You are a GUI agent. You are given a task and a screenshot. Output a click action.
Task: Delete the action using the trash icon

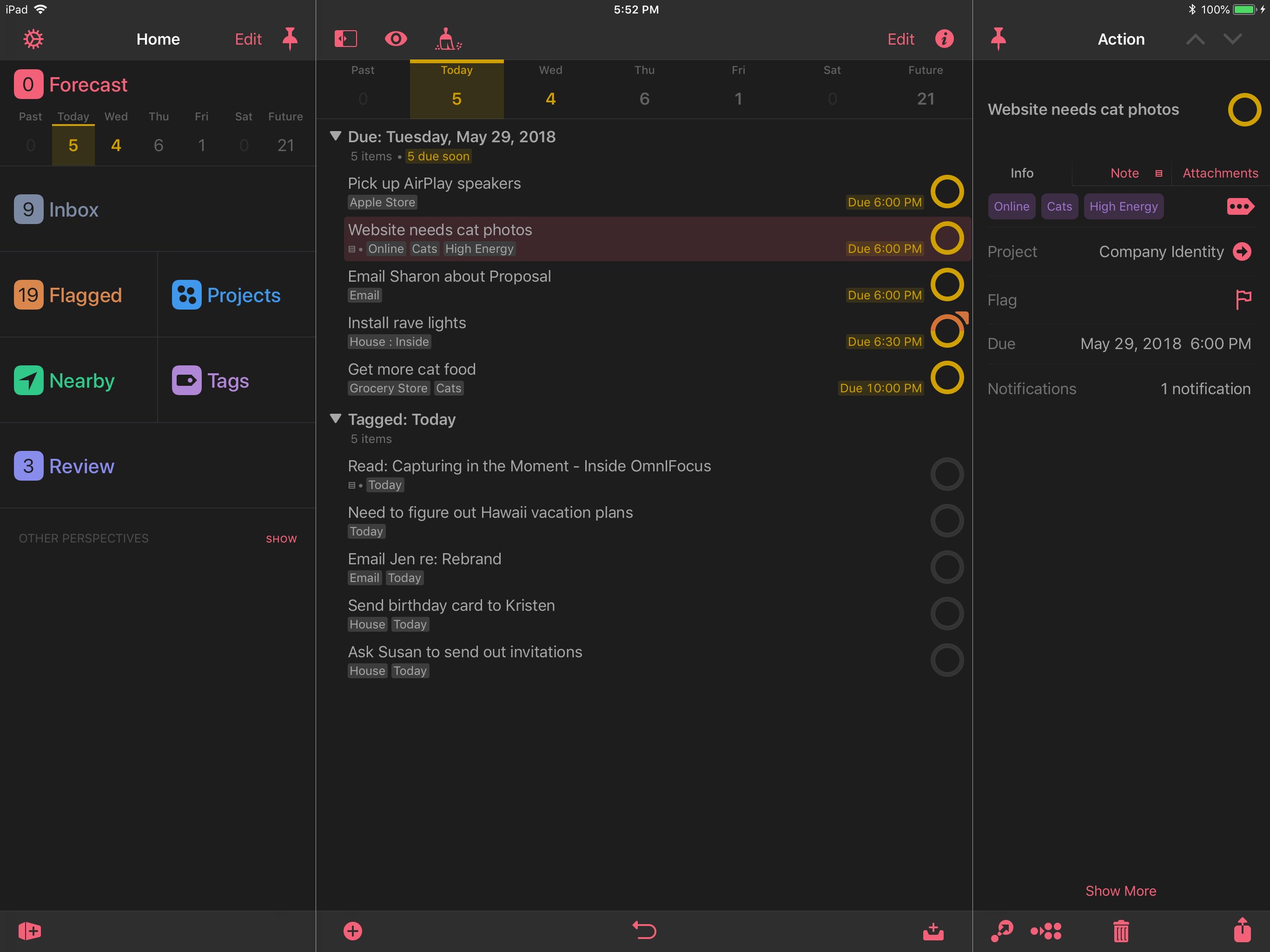click(1121, 931)
